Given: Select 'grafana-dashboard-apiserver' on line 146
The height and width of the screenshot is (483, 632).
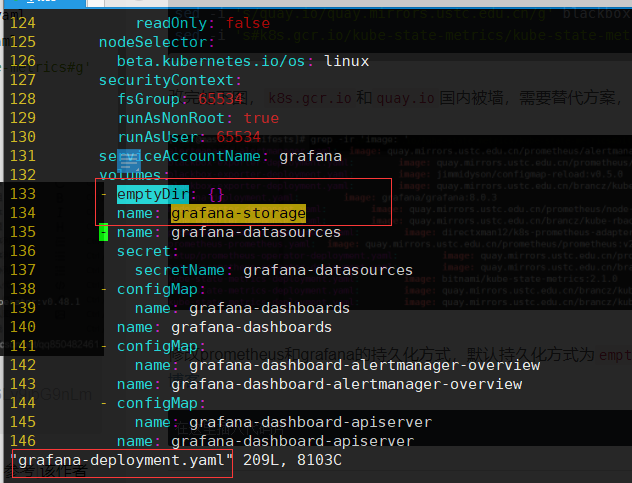Looking at the screenshot, I should point(293,441).
